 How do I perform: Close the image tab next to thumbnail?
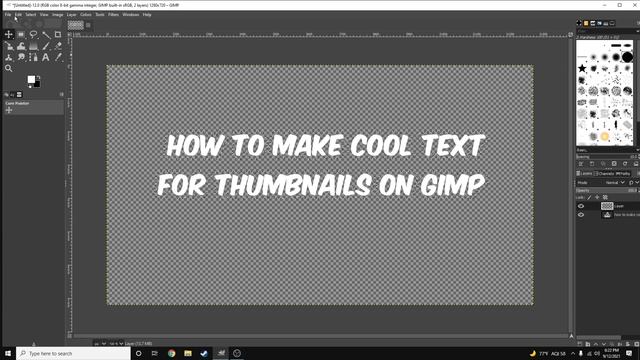[x=88, y=25]
